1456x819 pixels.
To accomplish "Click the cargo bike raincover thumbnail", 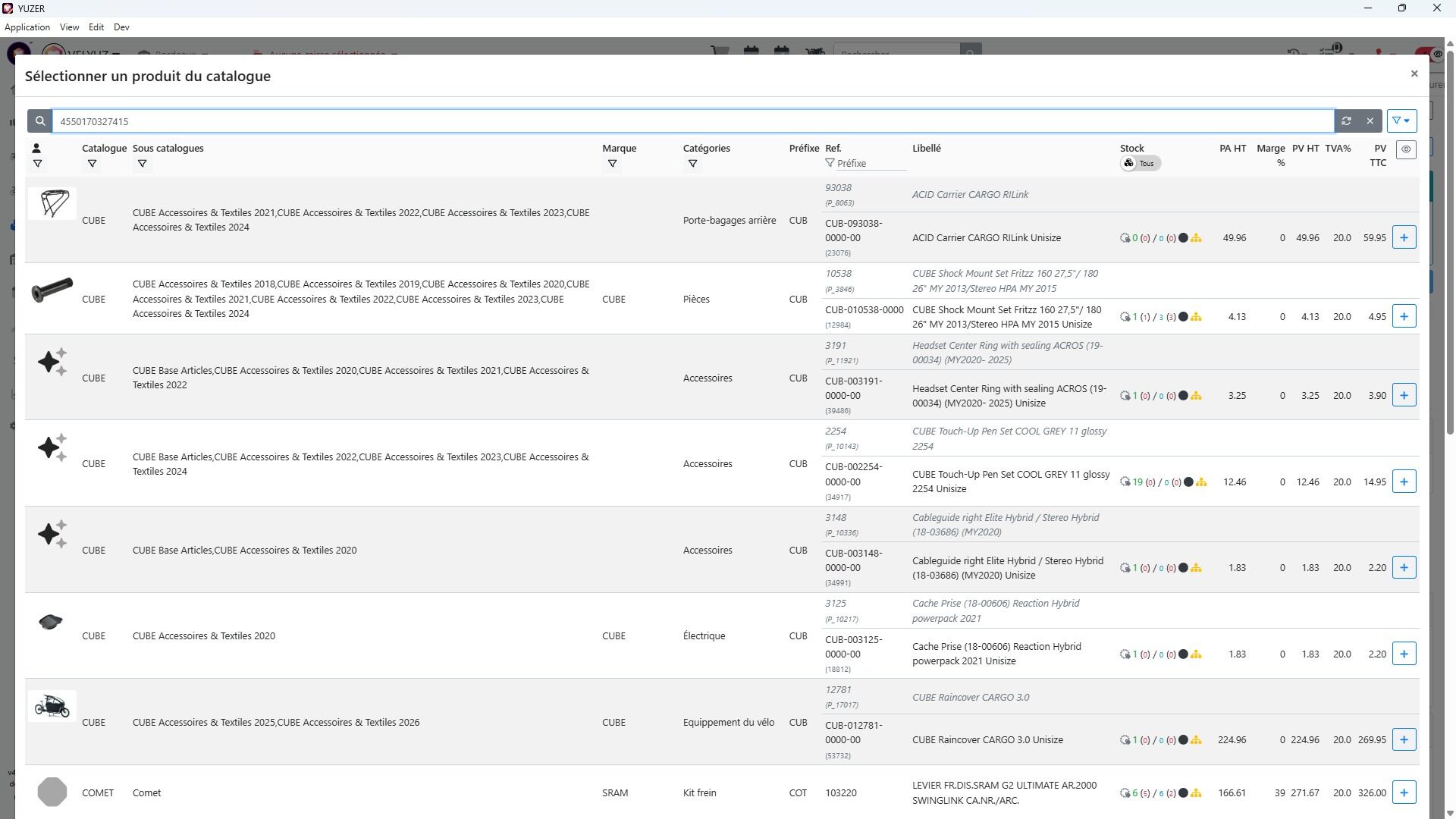I will pyautogui.click(x=52, y=706).
